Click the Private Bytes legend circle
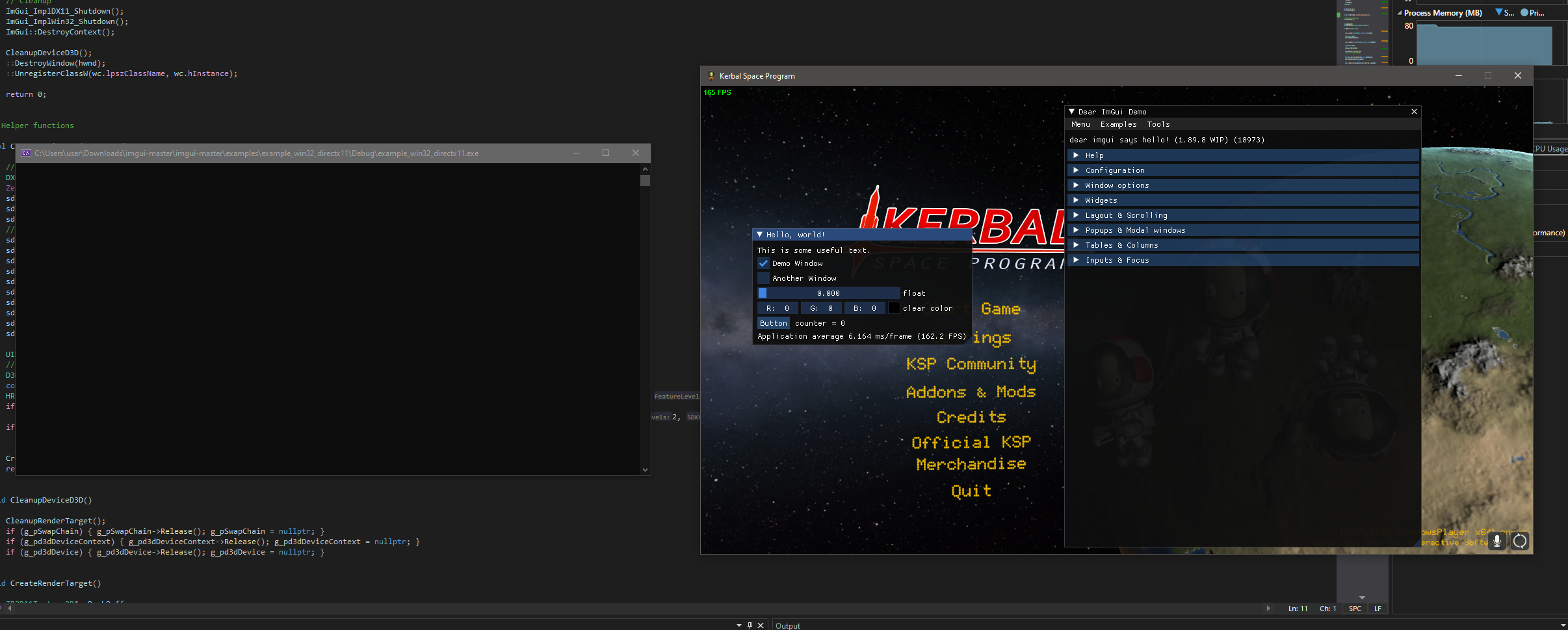 [1524, 12]
